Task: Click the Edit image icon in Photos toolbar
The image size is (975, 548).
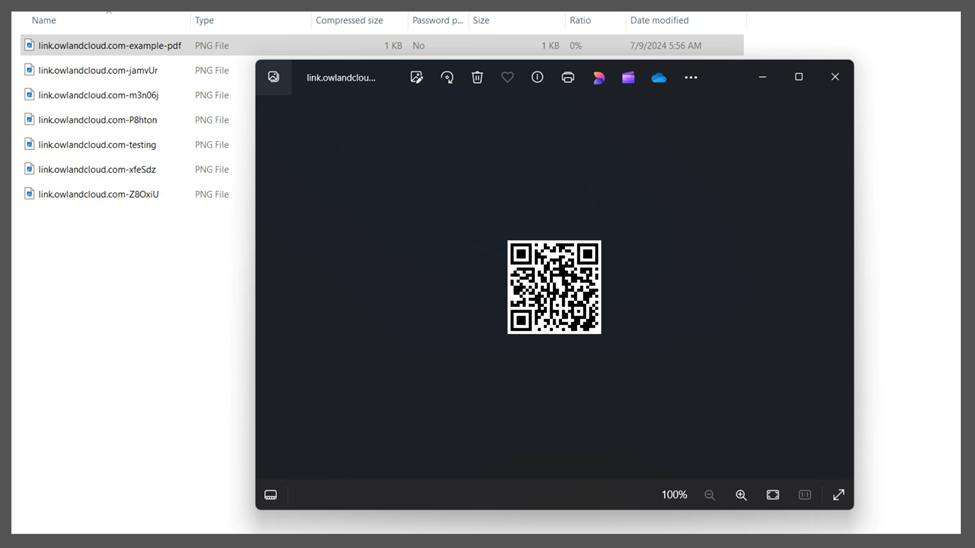Action: pyautogui.click(x=417, y=77)
